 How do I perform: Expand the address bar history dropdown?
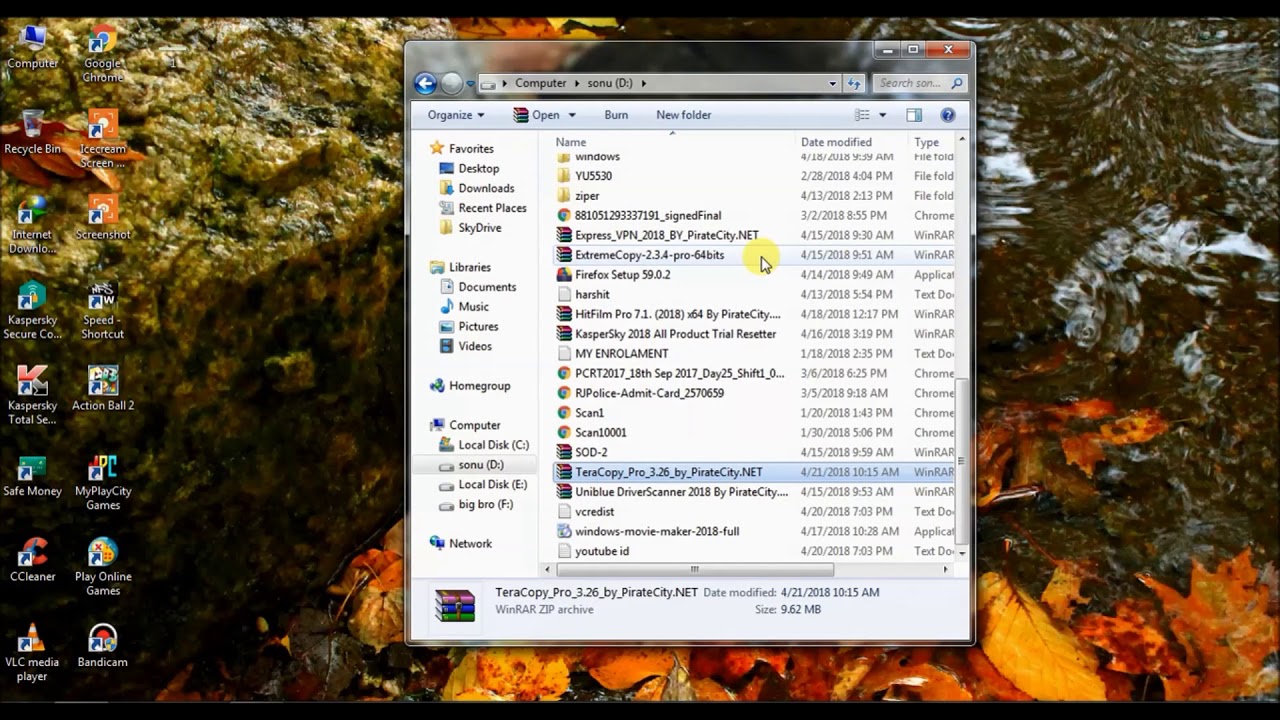tap(832, 83)
